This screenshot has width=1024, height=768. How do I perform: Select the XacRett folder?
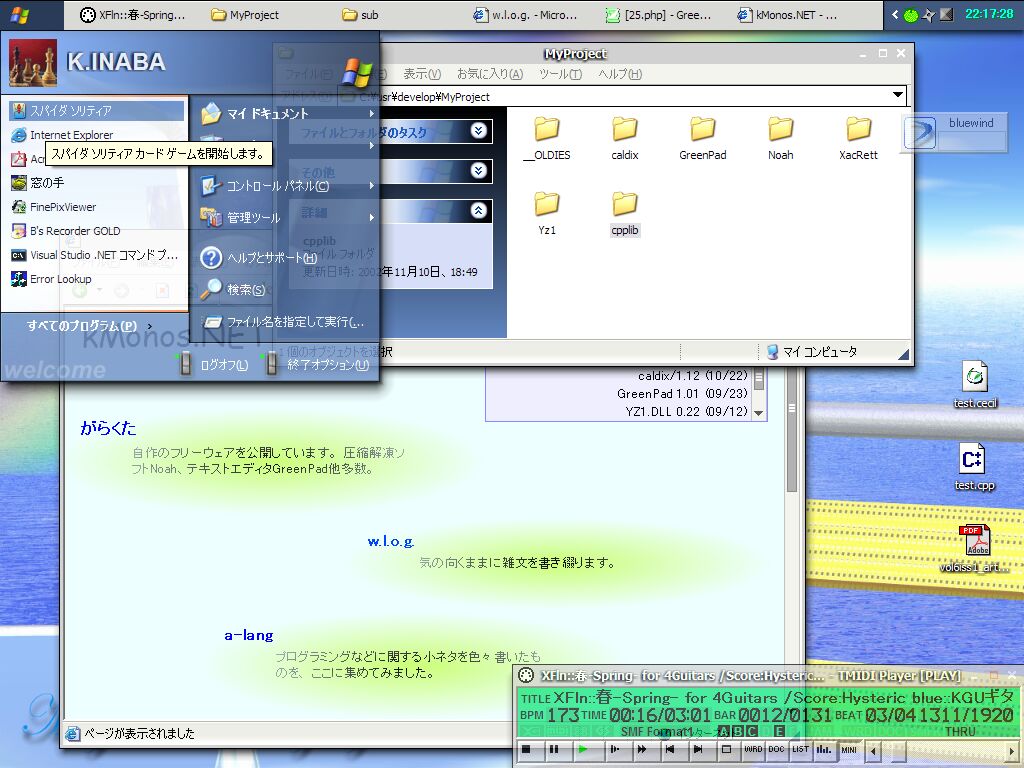858,138
